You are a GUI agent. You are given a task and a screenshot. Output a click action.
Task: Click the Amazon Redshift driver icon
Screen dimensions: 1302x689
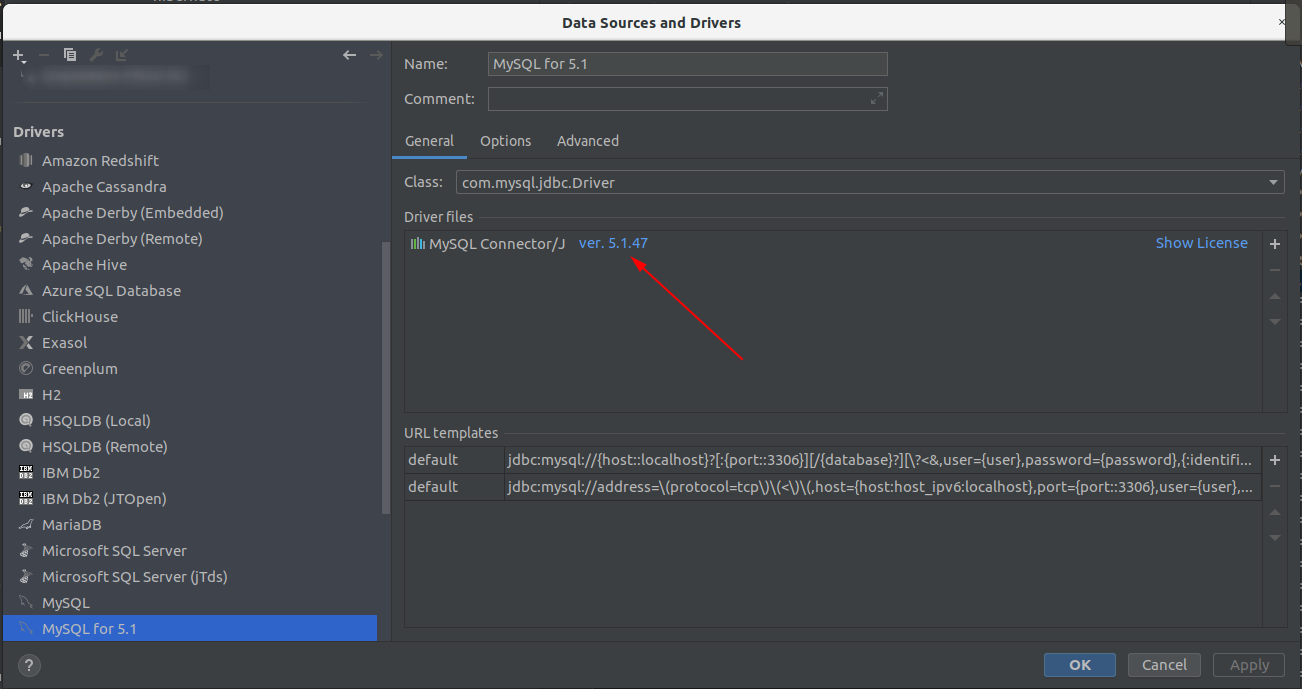[26, 160]
